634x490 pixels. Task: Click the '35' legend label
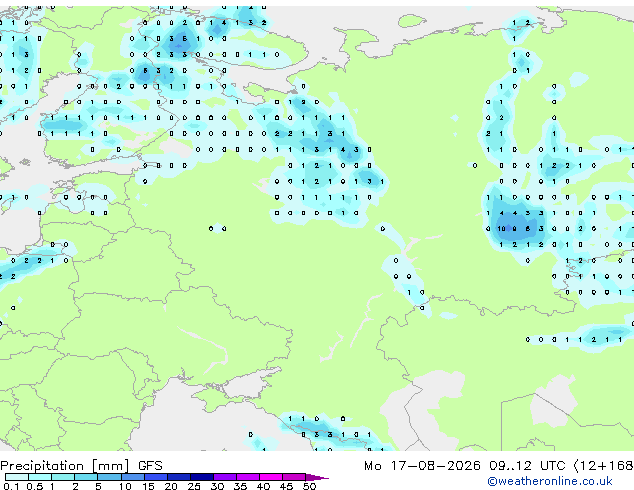click(240, 486)
